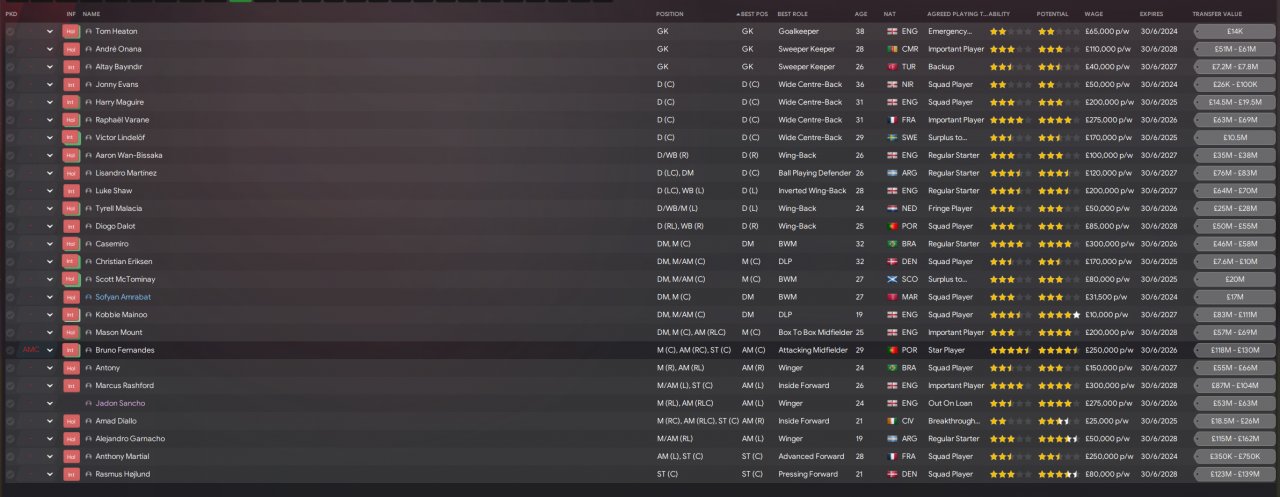The image size is (1280, 497).
Task: Toggle the picked circle for Jonny Evans
Action: [x=10, y=85]
